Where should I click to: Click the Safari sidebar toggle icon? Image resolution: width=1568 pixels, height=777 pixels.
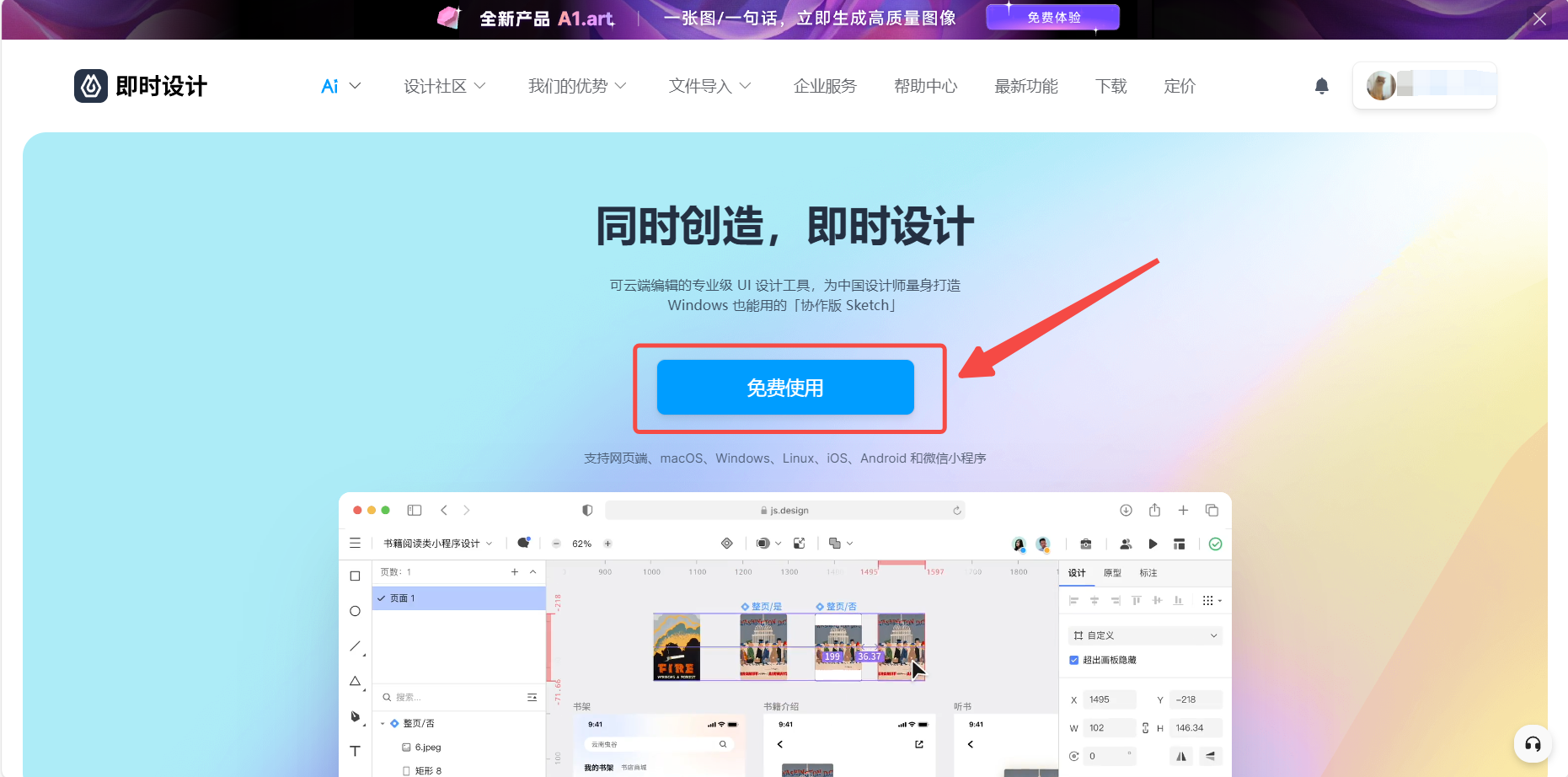point(414,510)
